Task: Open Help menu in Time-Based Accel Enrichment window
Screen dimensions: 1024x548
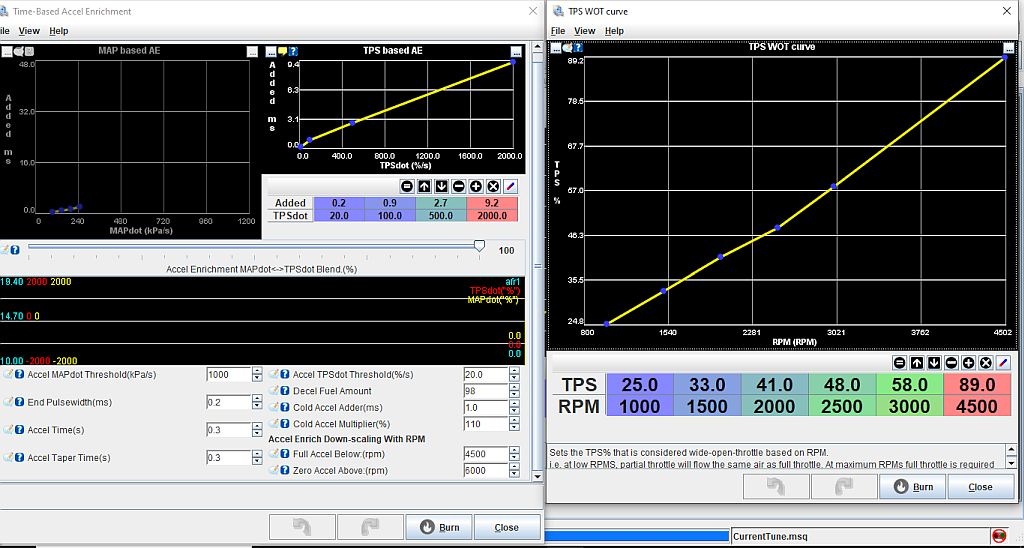Action: pyautogui.click(x=59, y=31)
